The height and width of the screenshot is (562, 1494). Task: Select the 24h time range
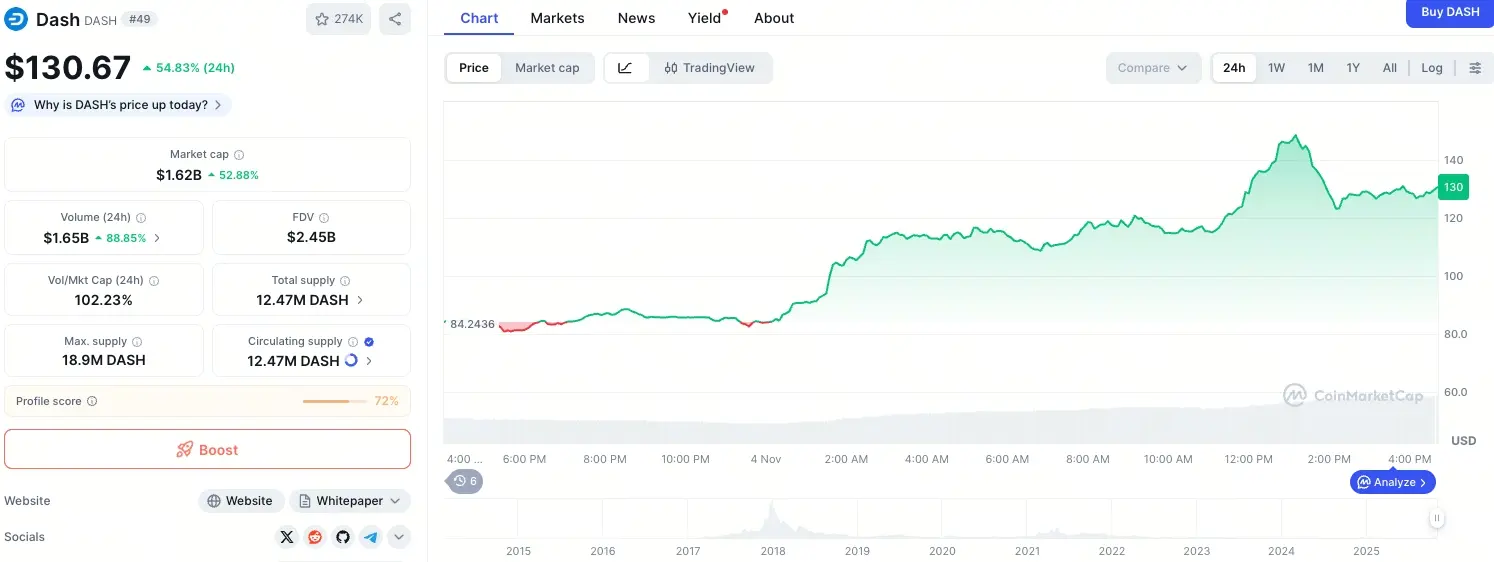pos(1234,68)
